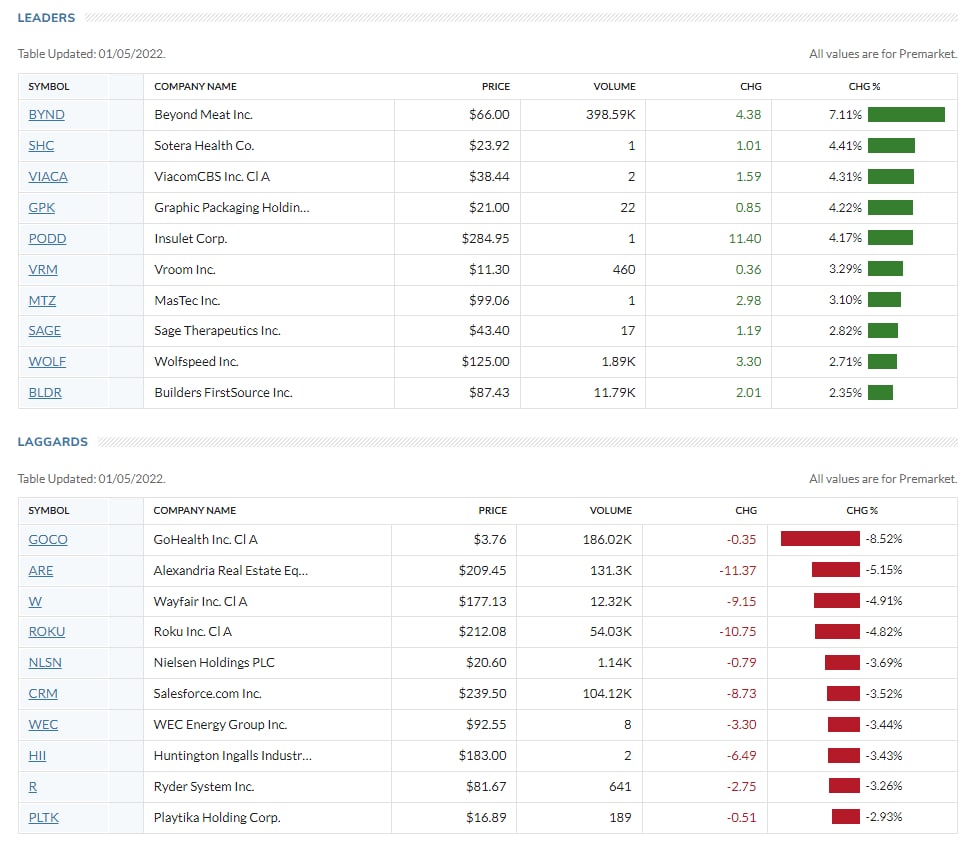Select the Sage Therapeutics Inc. name

(217, 331)
